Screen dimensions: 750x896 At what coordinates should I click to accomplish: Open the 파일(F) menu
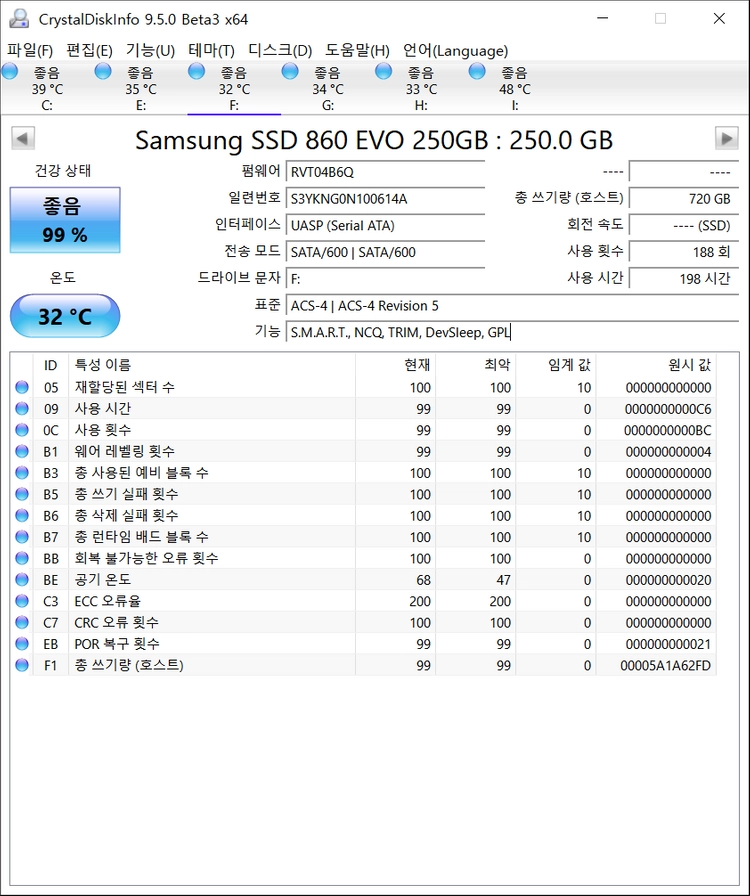(30, 50)
